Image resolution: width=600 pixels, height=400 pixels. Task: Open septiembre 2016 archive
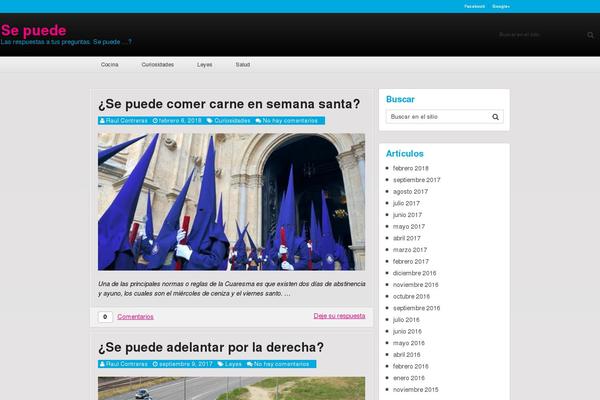(x=416, y=308)
